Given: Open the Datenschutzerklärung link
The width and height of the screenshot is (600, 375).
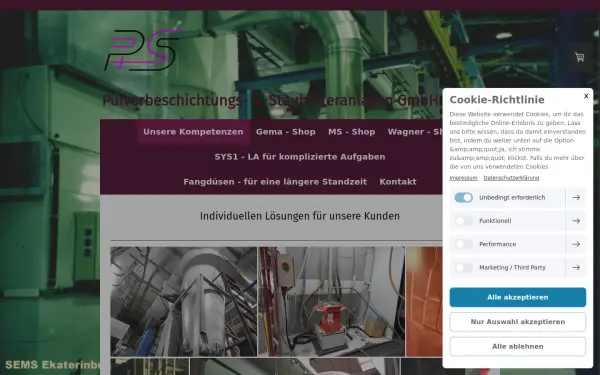Looking at the screenshot, I should (511, 178).
